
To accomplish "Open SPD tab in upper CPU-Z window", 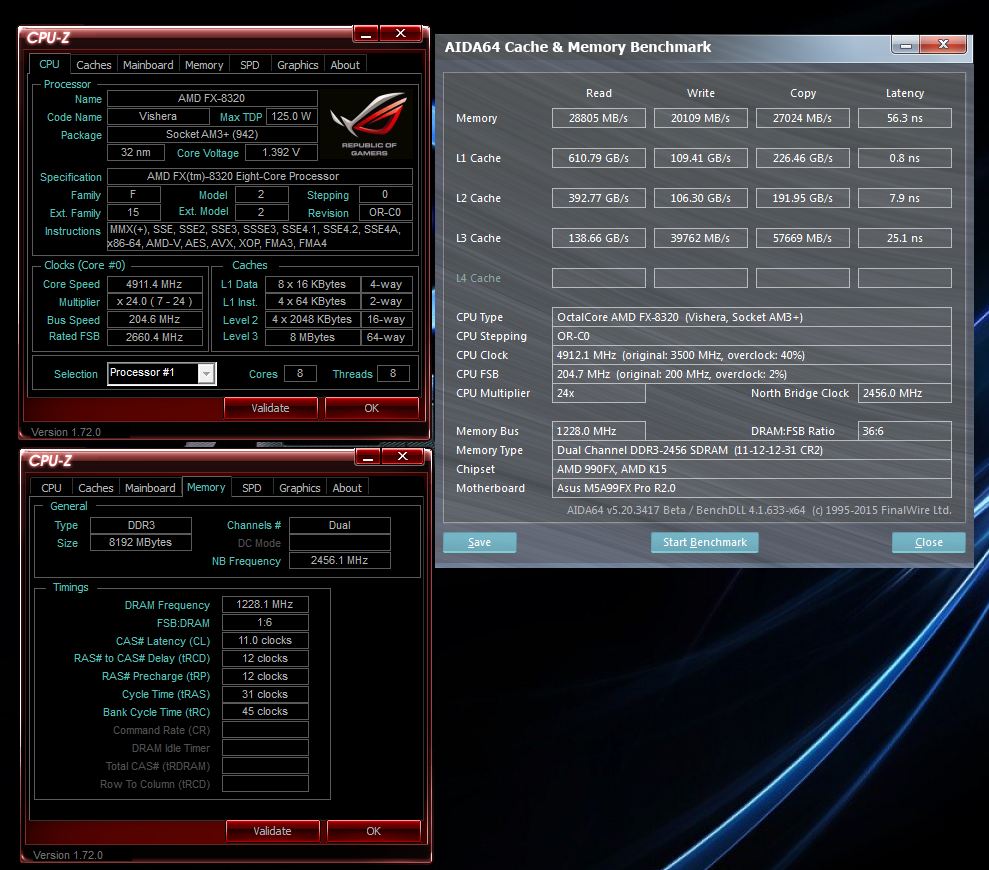I will tap(250, 65).
